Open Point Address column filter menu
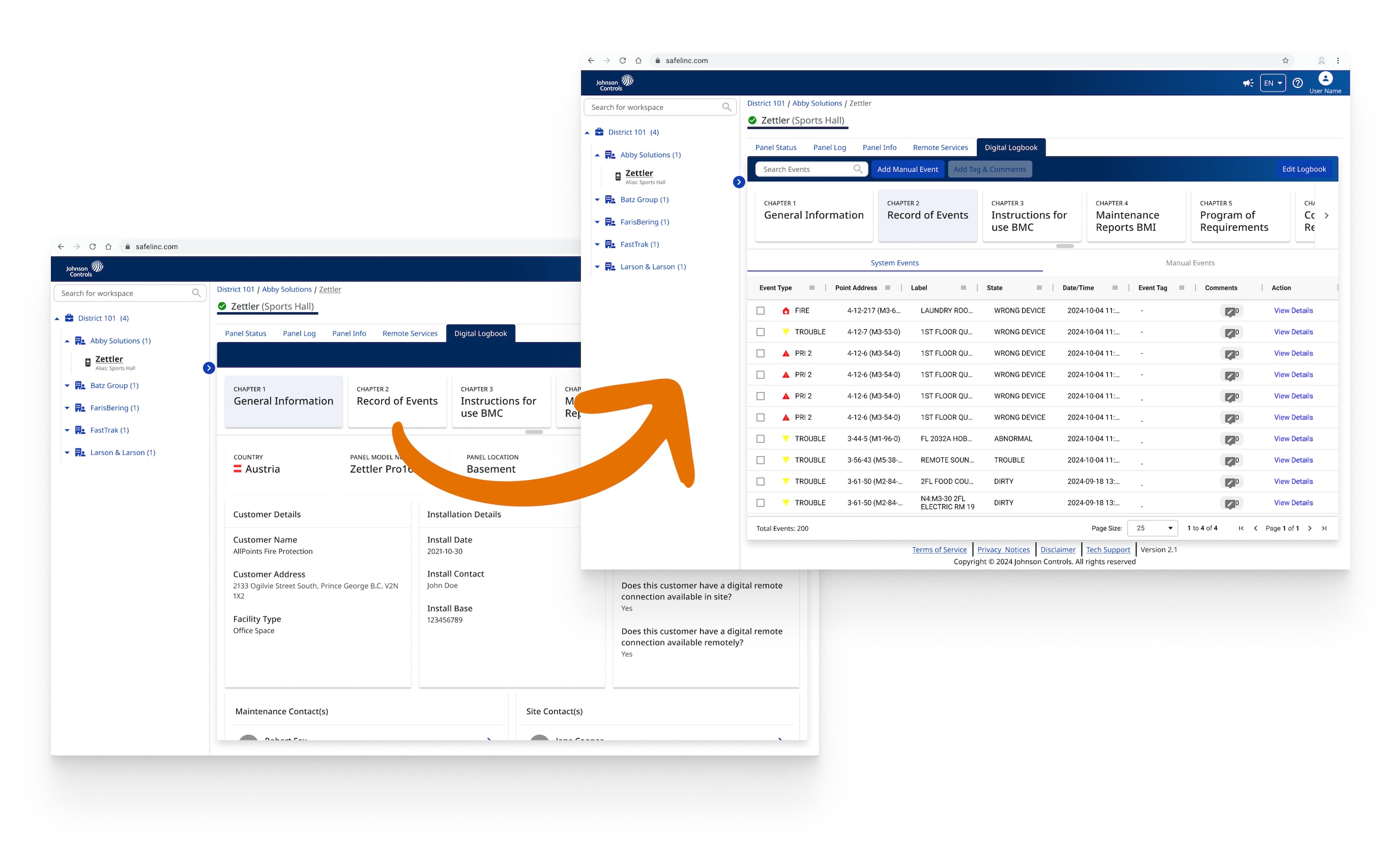 pos(887,288)
